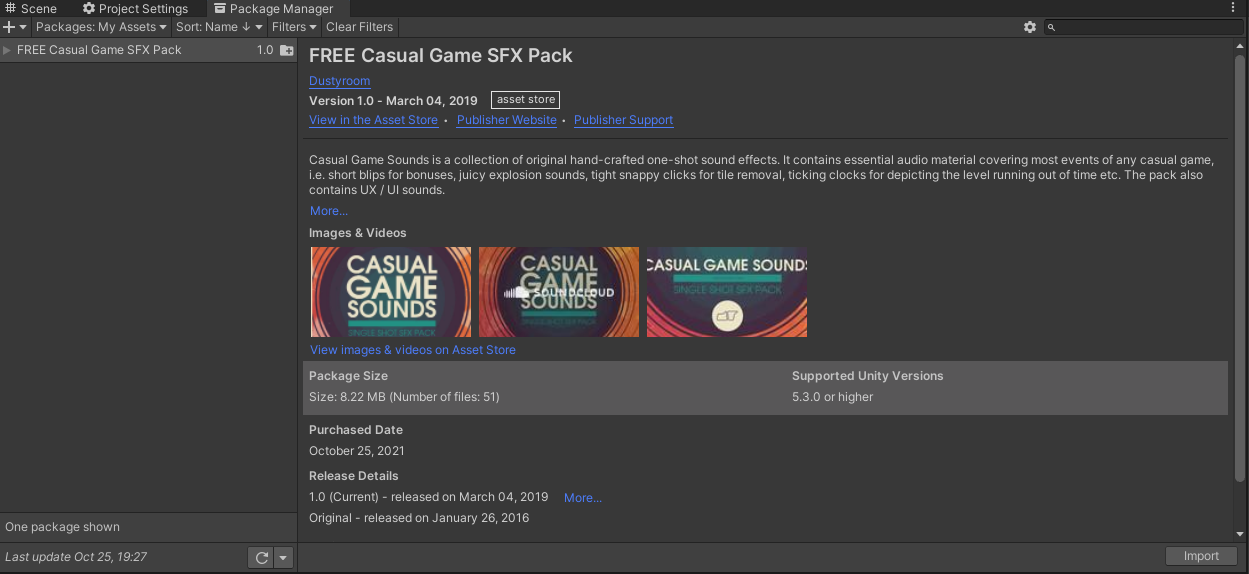
Task: Open the Filters dropdown
Action: pos(294,27)
